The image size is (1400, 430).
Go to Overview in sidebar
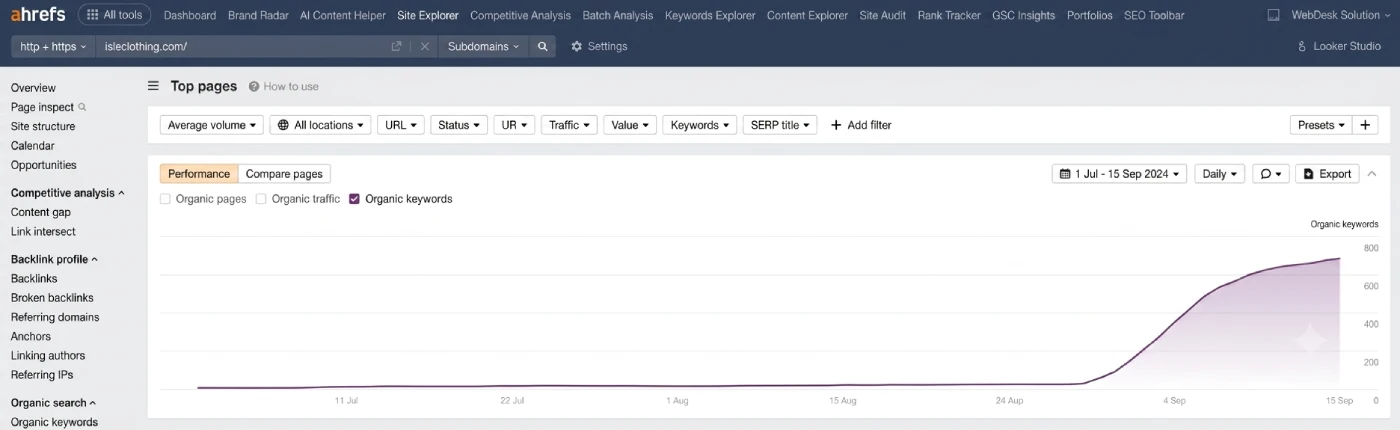click(33, 88)
